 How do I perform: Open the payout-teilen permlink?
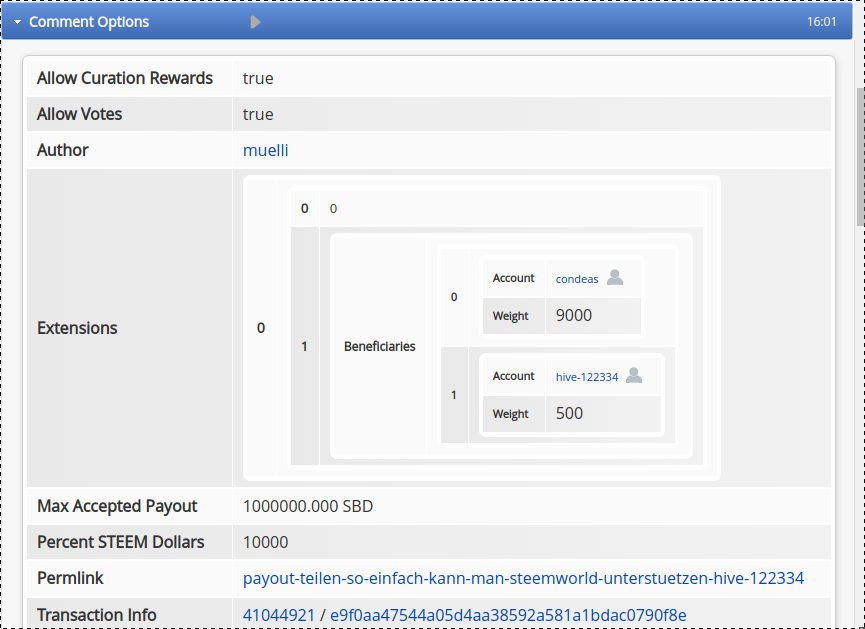tap(523, 578)
